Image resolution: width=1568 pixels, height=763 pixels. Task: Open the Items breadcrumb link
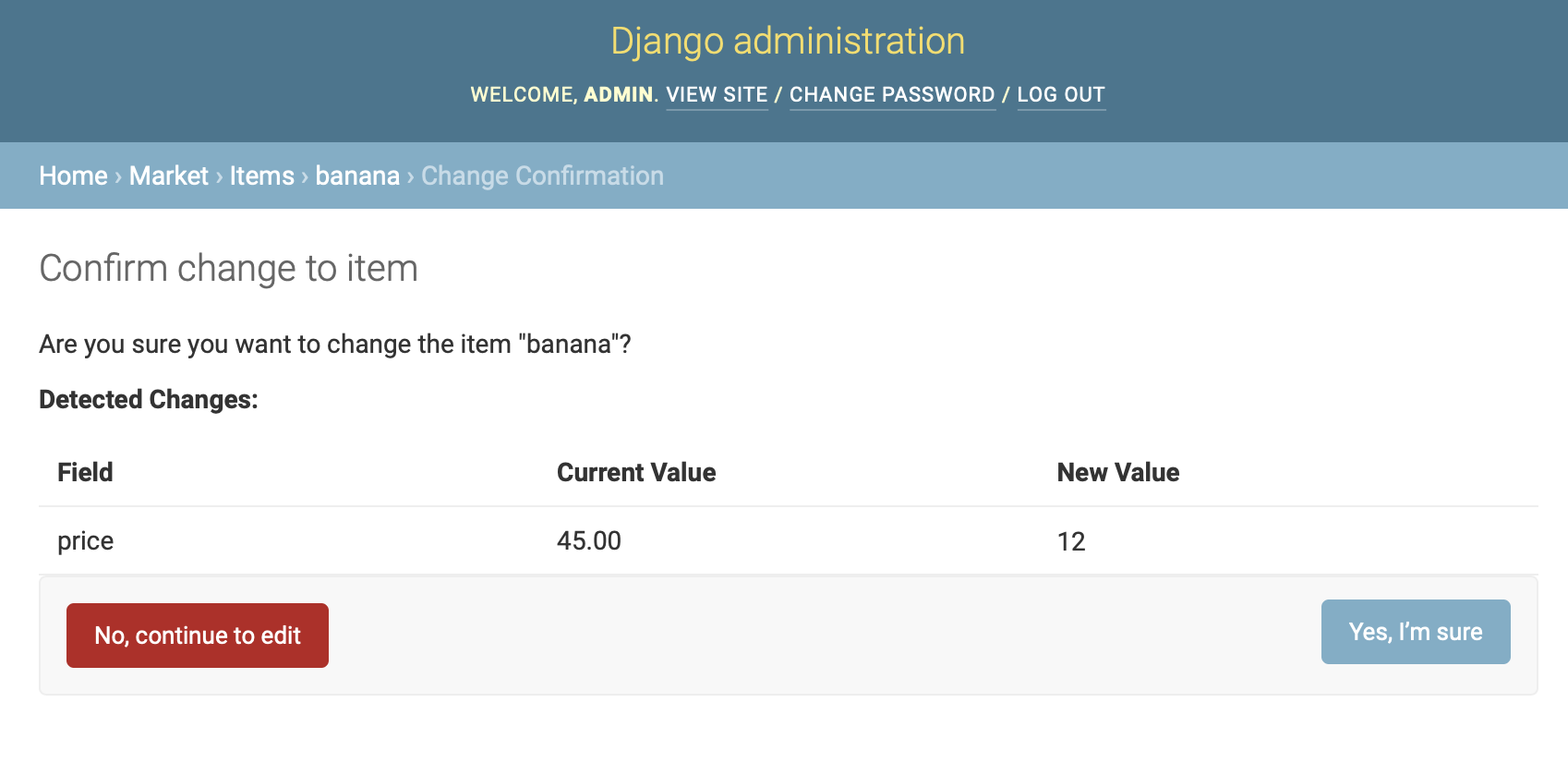pyautogui.click(x=261, y=176)
